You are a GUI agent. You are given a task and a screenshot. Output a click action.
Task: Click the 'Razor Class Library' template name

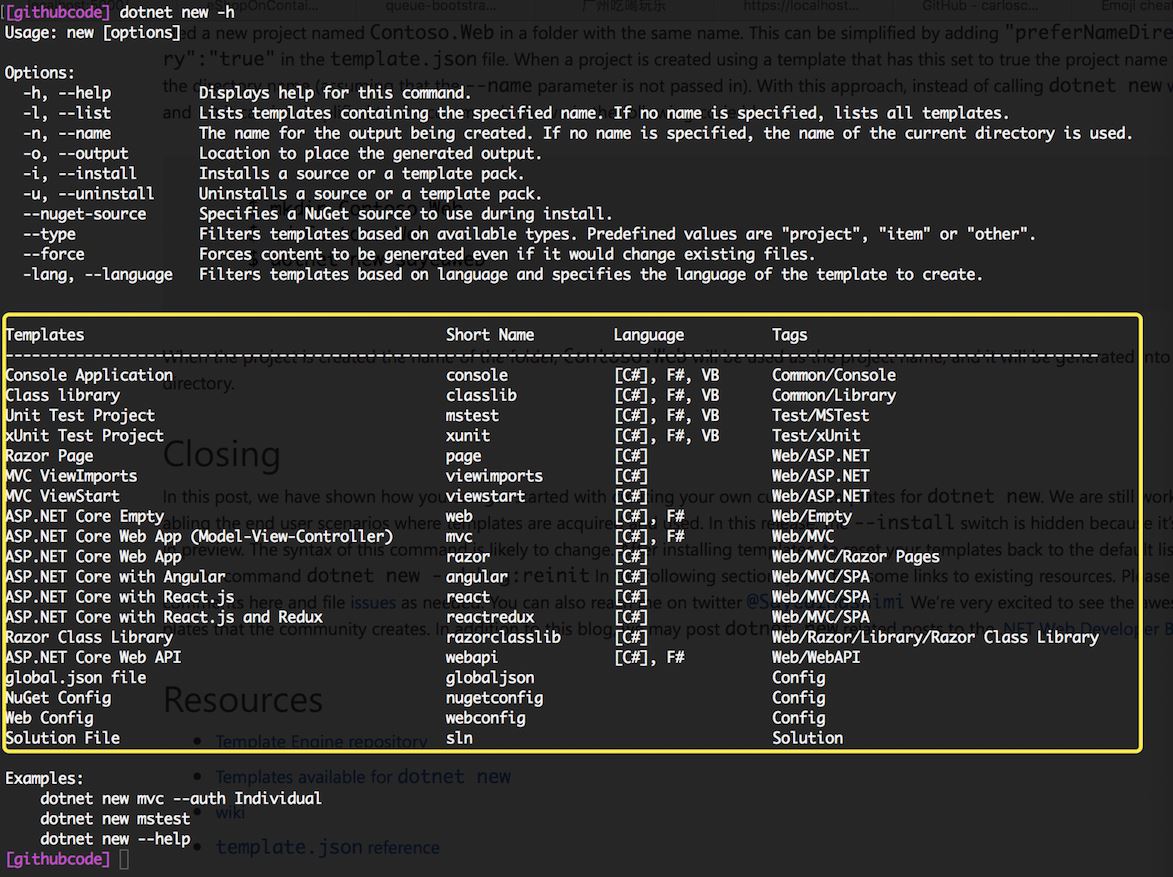pos(89,637)
